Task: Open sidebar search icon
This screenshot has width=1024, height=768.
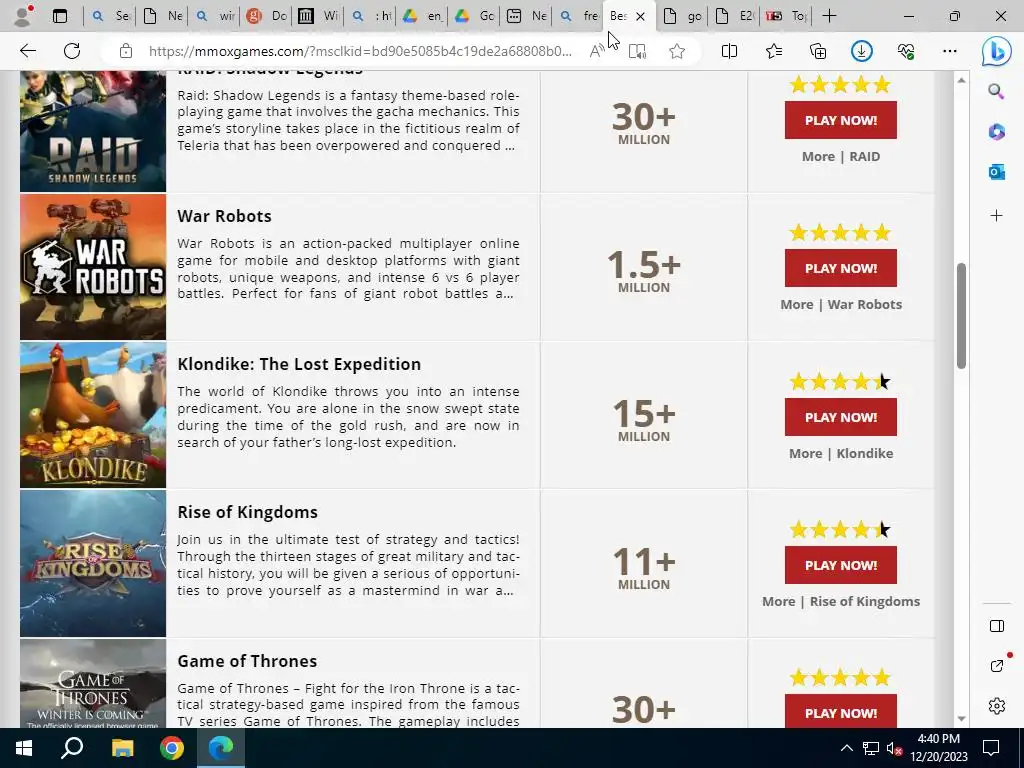Action: pos(996,91)
